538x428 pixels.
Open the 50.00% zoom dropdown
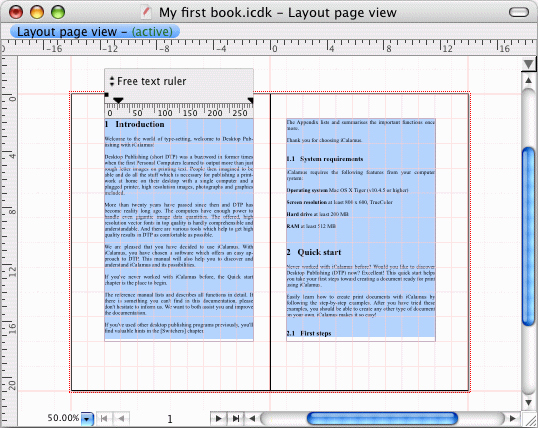click(x=87, y=419)
